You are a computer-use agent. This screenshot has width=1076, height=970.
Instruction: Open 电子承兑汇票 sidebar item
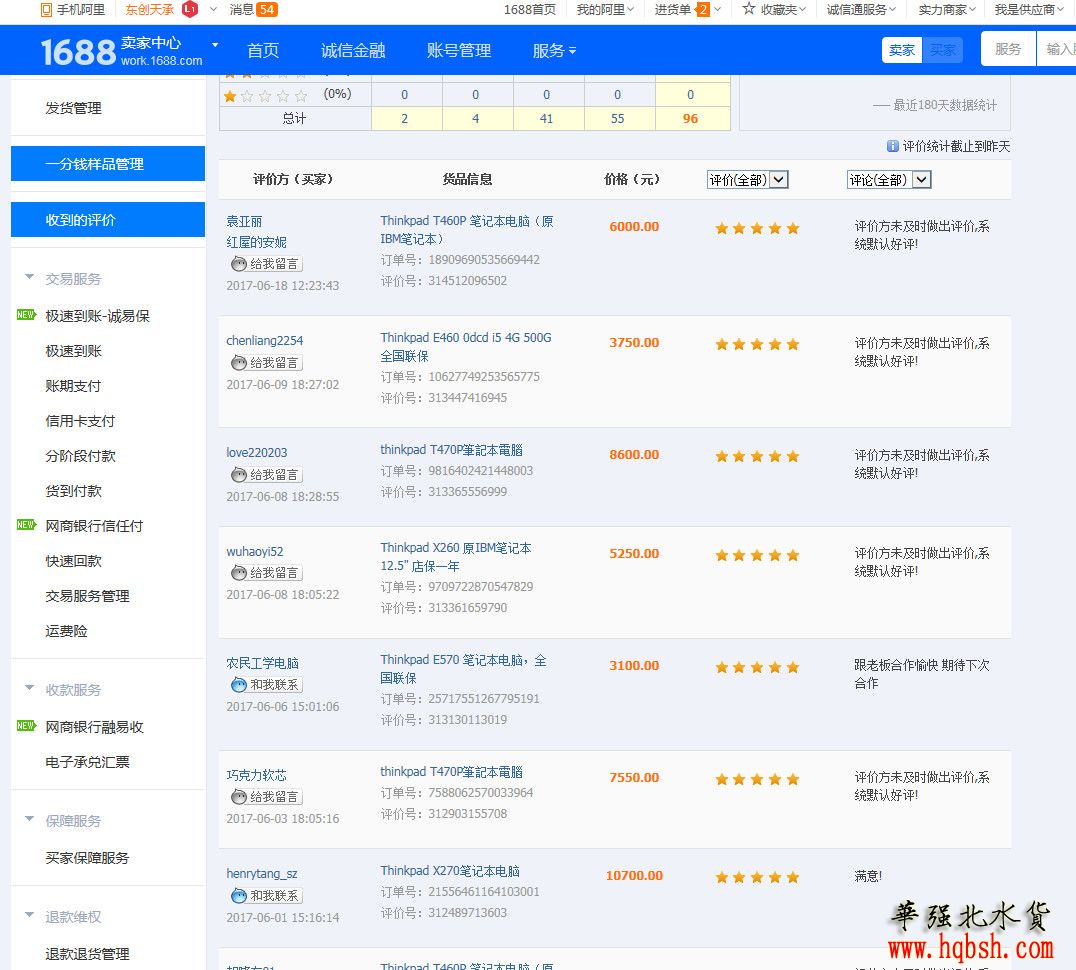[87, 761]
